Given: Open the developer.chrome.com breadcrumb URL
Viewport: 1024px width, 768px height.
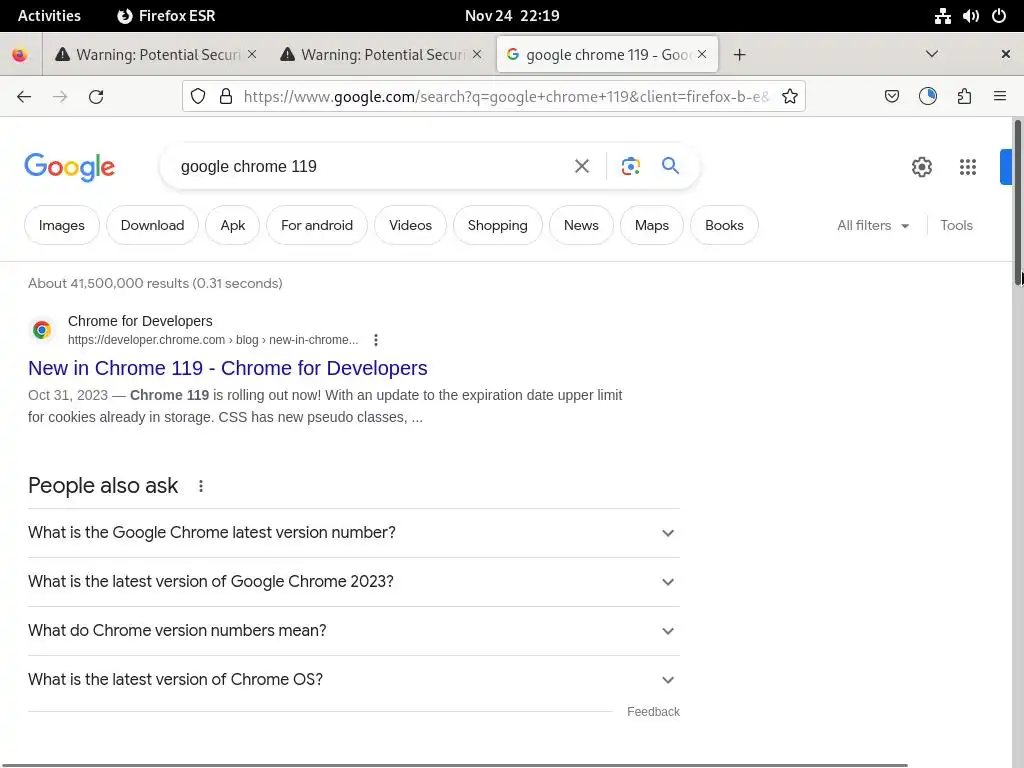Looking at the screenshot, I should [x=213, y=340].
